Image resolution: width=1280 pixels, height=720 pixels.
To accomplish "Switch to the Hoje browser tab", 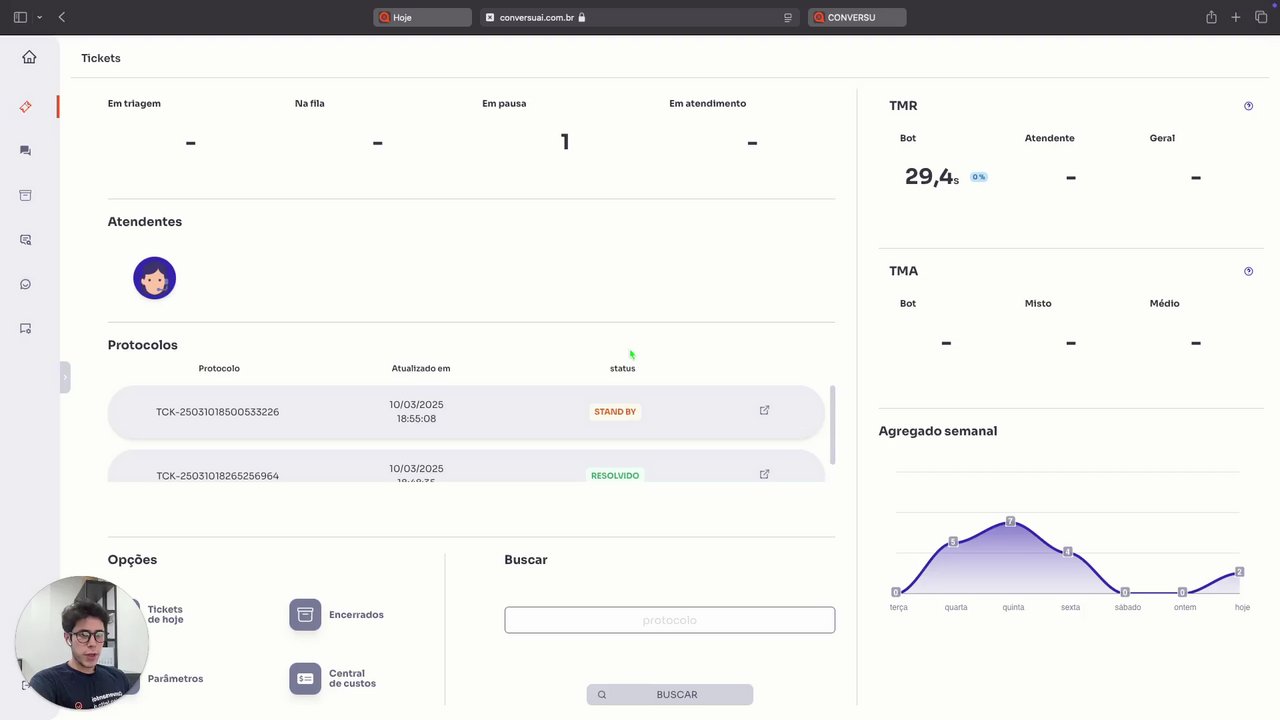I will click(422, 17).
